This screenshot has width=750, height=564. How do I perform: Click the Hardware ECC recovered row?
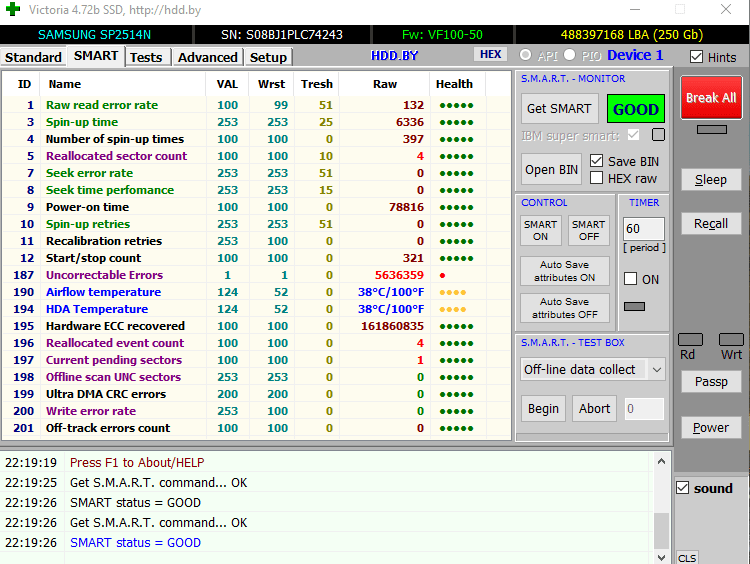click(x=257, y=326)
